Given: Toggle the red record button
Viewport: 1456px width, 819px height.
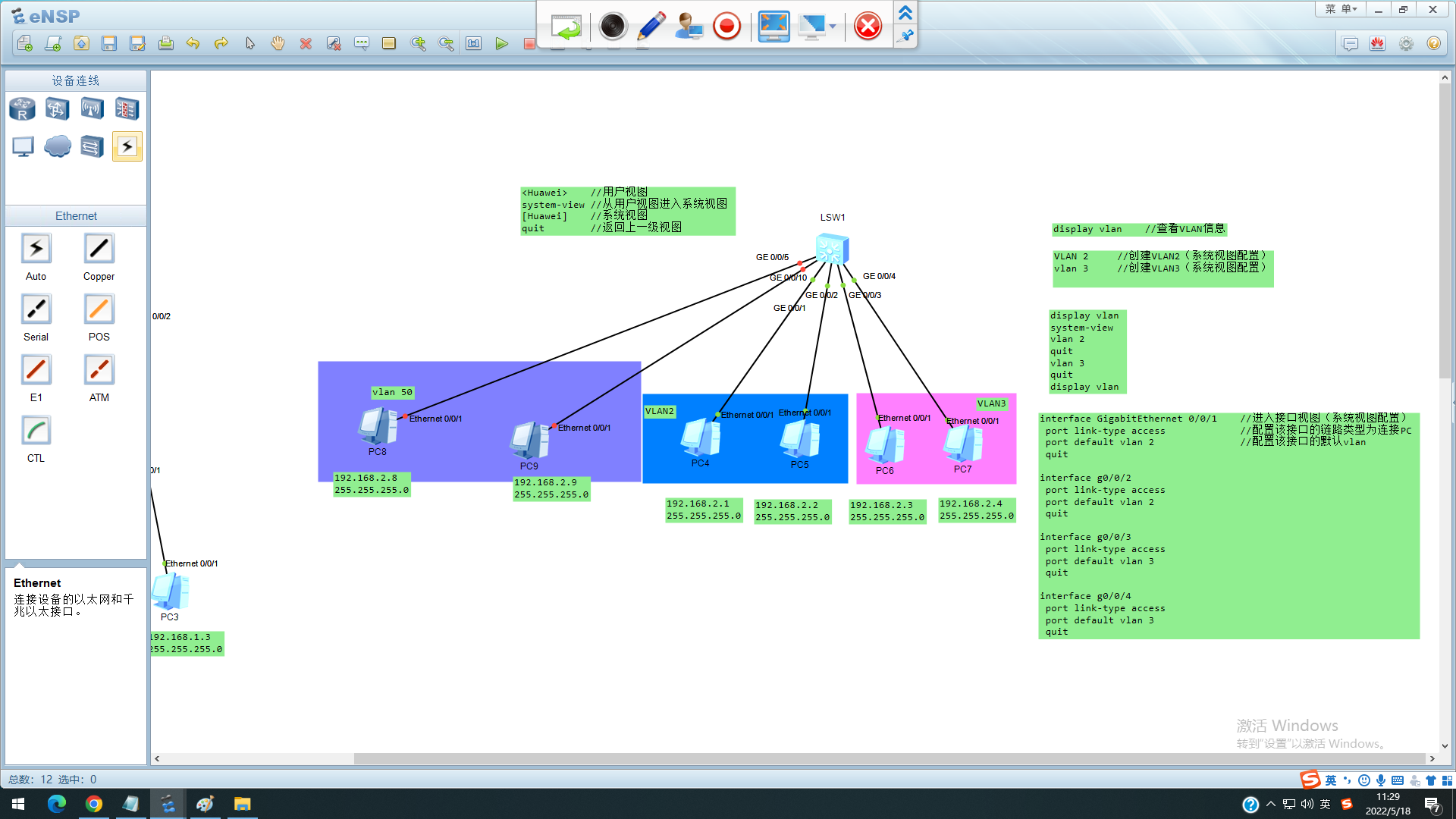Looking at the screenshot, I should [726, 27].
